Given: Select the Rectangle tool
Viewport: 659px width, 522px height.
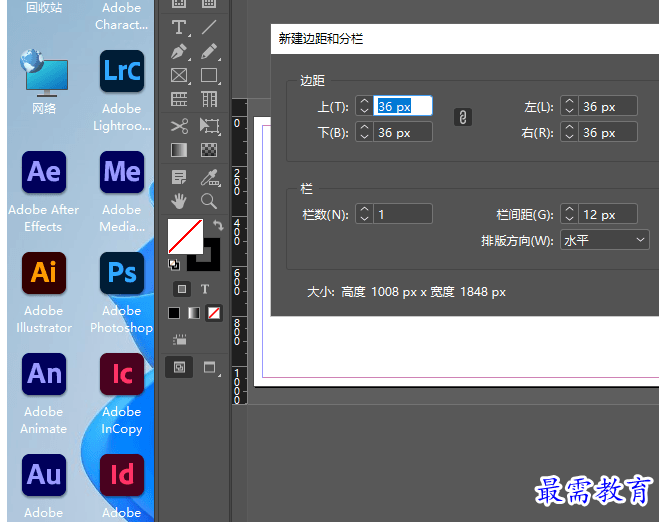Looking at the screenshot, I should click(x=209, y=76).
